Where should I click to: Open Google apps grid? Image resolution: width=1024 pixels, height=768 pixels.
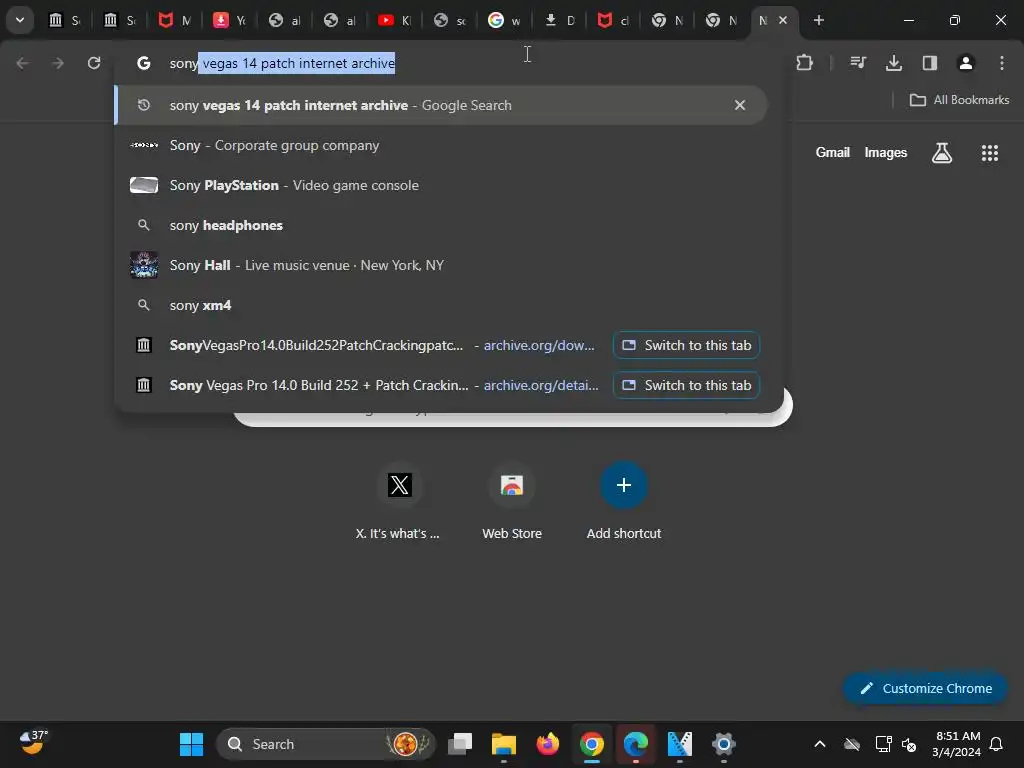coord(989,153)
